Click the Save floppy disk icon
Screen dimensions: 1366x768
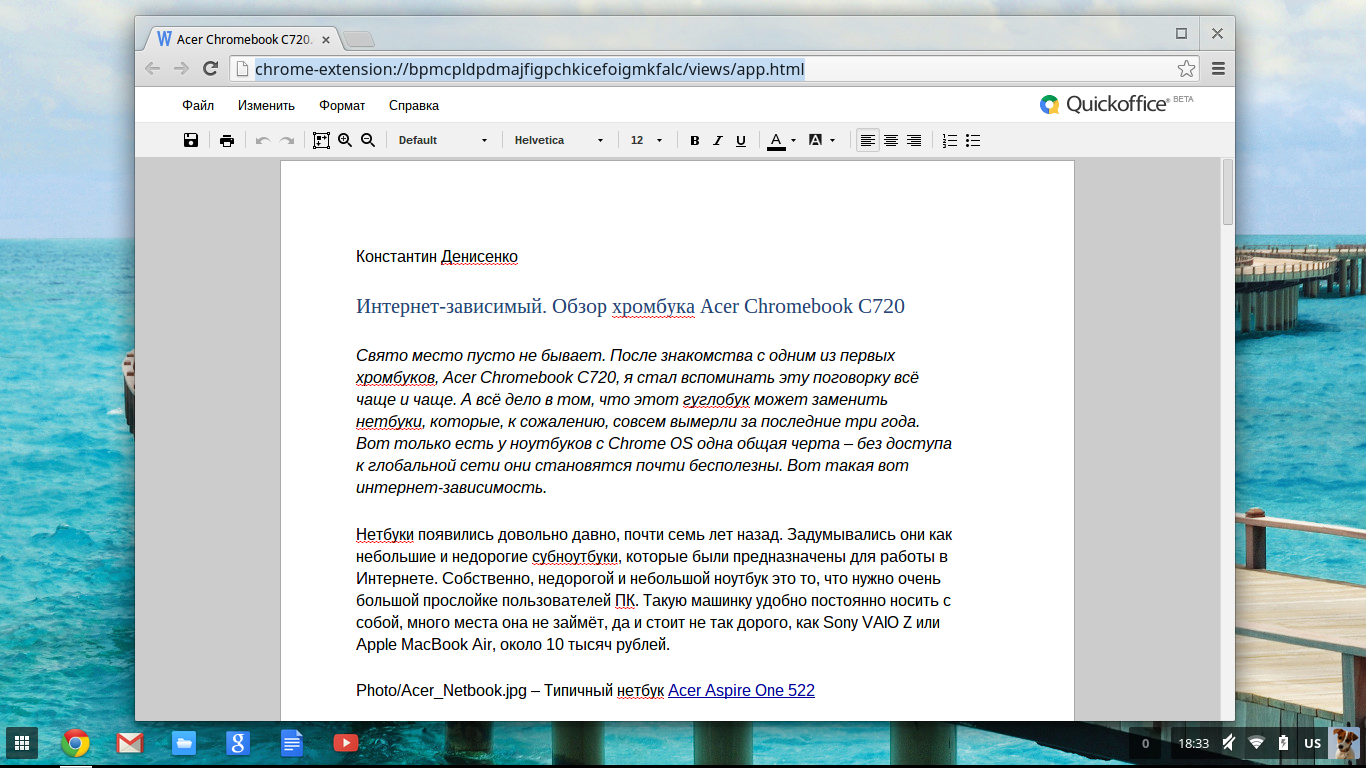pyautogui.click(x=191, y=140)
